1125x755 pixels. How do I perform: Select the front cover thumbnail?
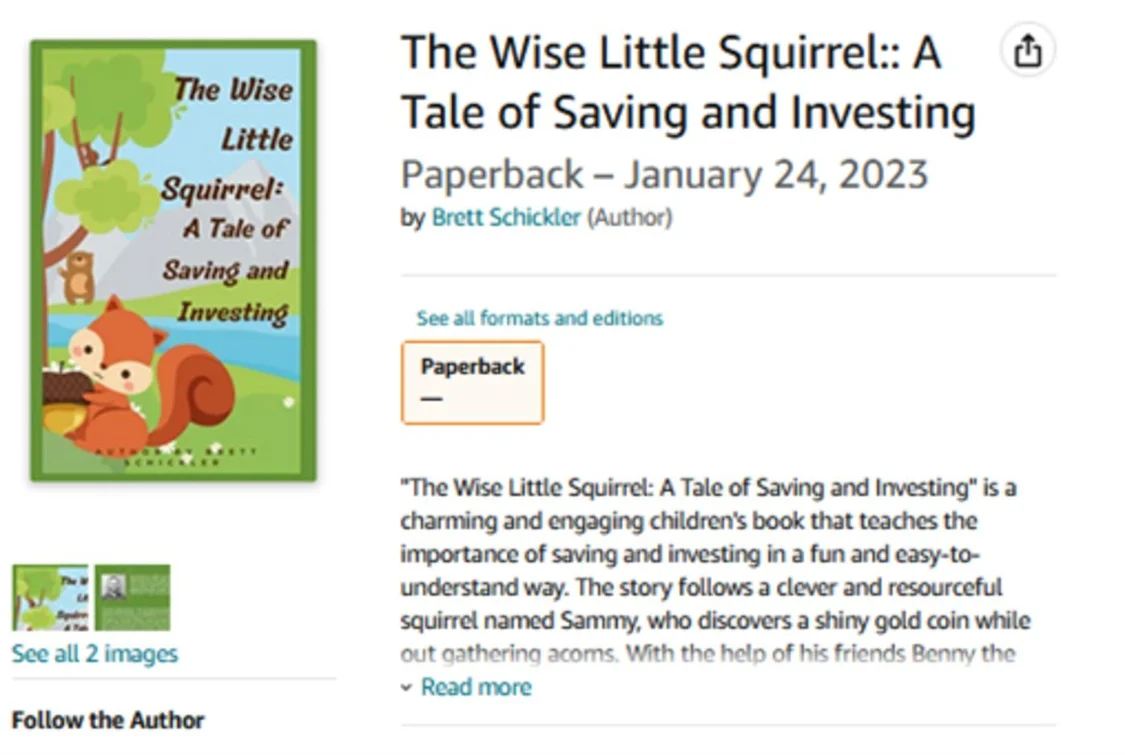(x=50, y=597)
